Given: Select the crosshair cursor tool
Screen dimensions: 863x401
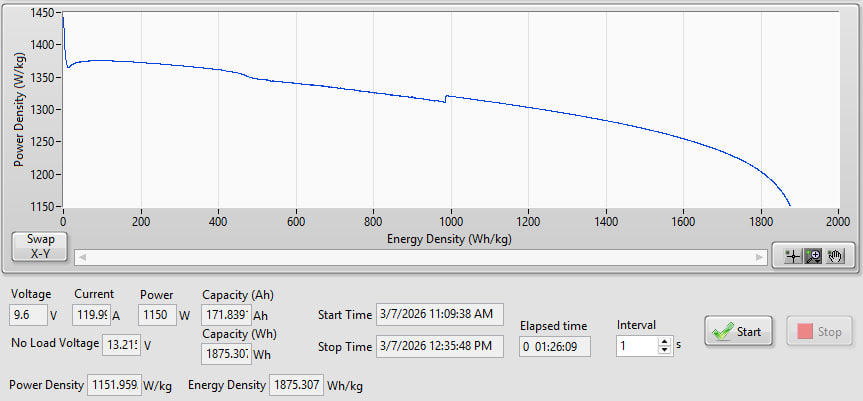Looking at the screenshot, I should (795, 256).
